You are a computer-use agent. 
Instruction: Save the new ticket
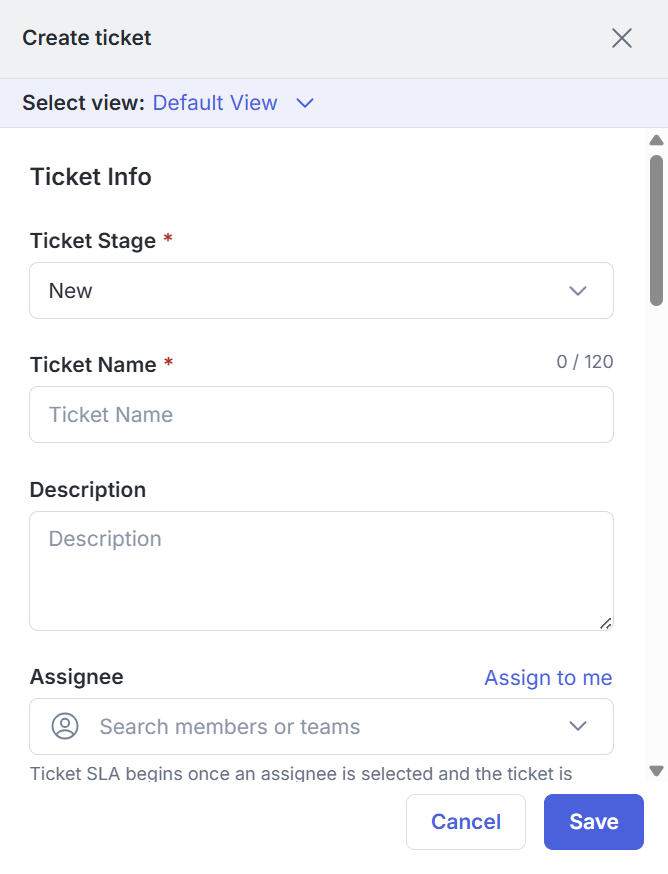pyautogui.click(x=593, y=822)
